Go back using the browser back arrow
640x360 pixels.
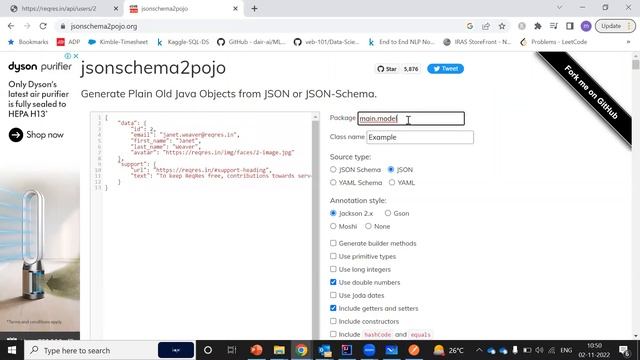(11, 26)
